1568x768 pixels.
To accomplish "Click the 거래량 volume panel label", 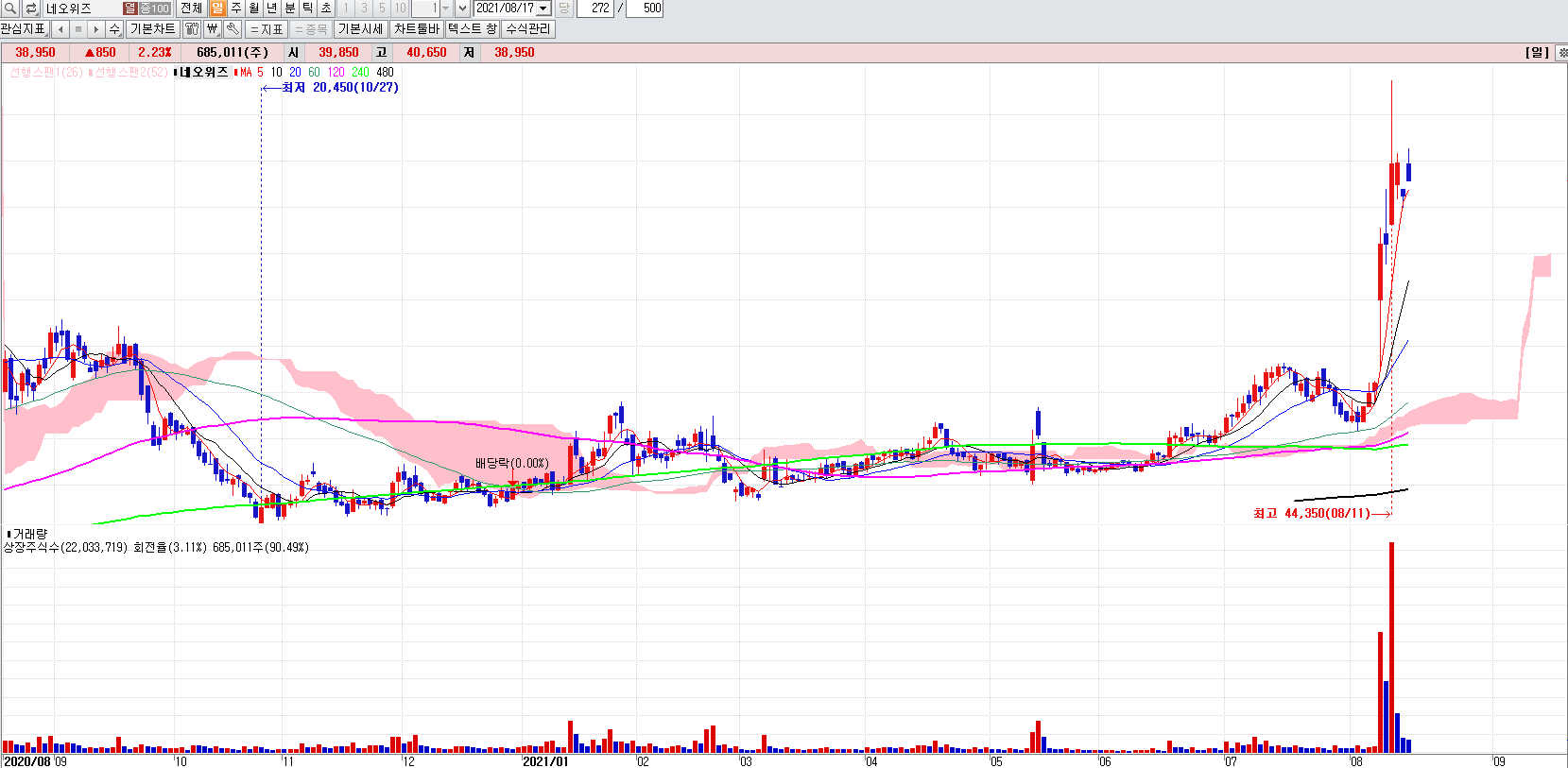I will click(x=30, y=535).
